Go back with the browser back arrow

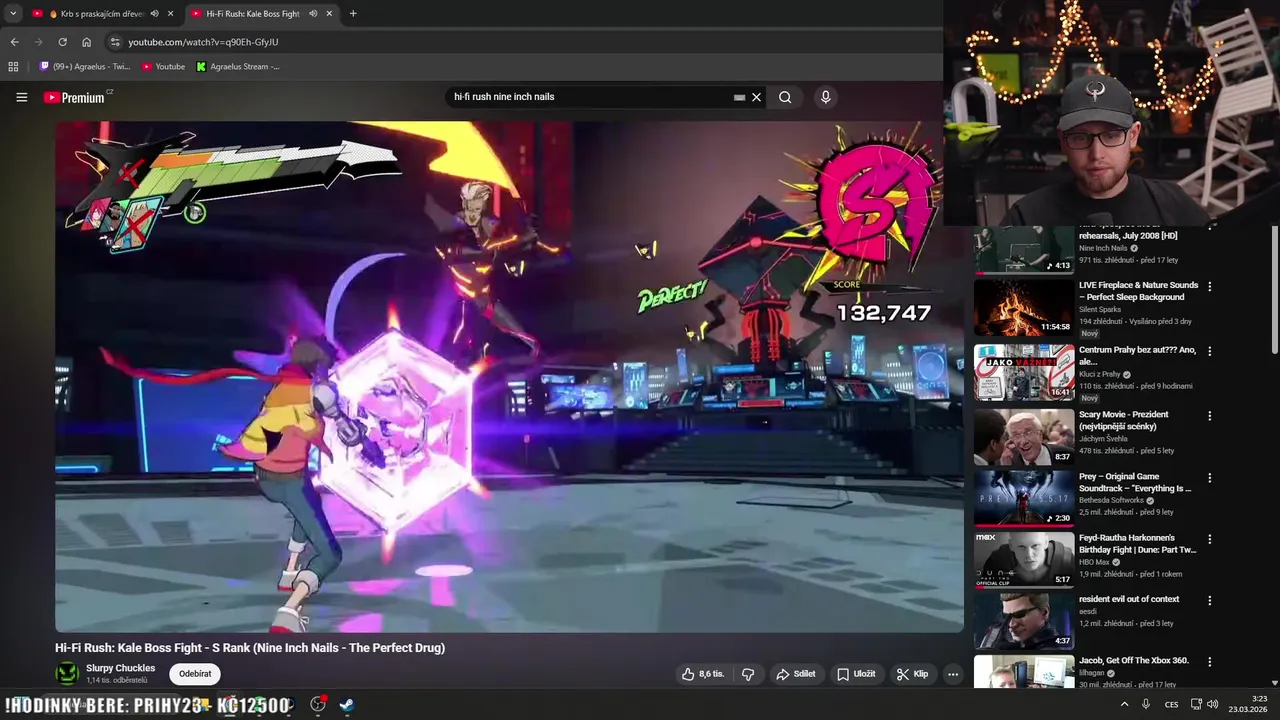14,42
